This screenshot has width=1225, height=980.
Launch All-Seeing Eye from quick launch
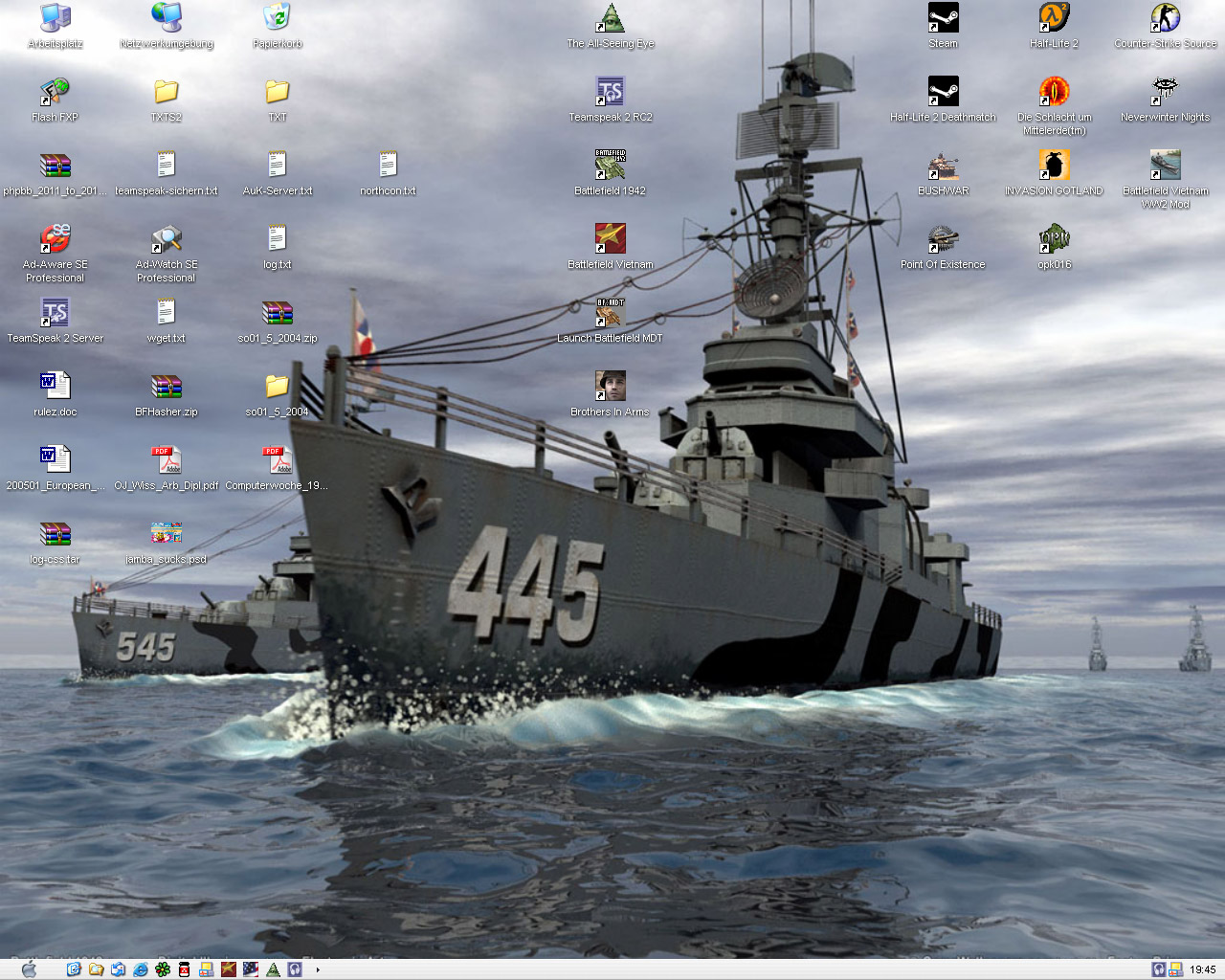click(273, 969)
